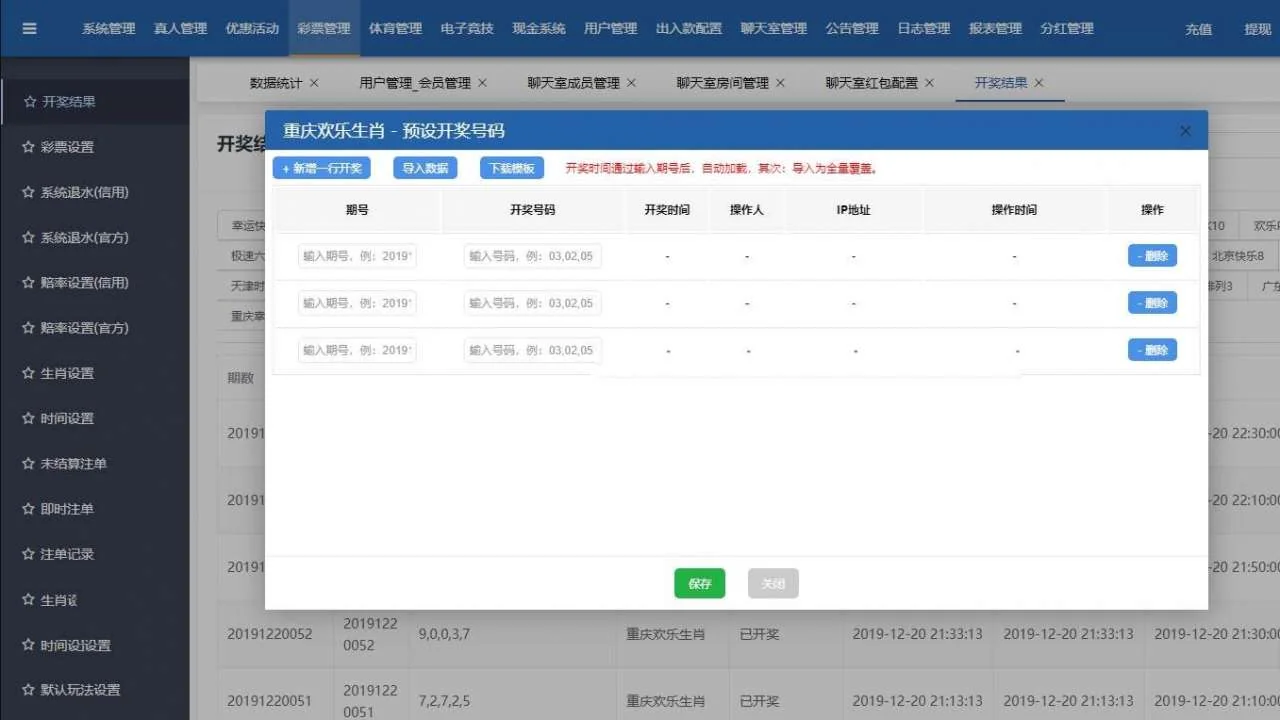Focus the first row 期号 input field
Image resolution: width=1280 pixels, height=720 pixels.
pos(357,256)
